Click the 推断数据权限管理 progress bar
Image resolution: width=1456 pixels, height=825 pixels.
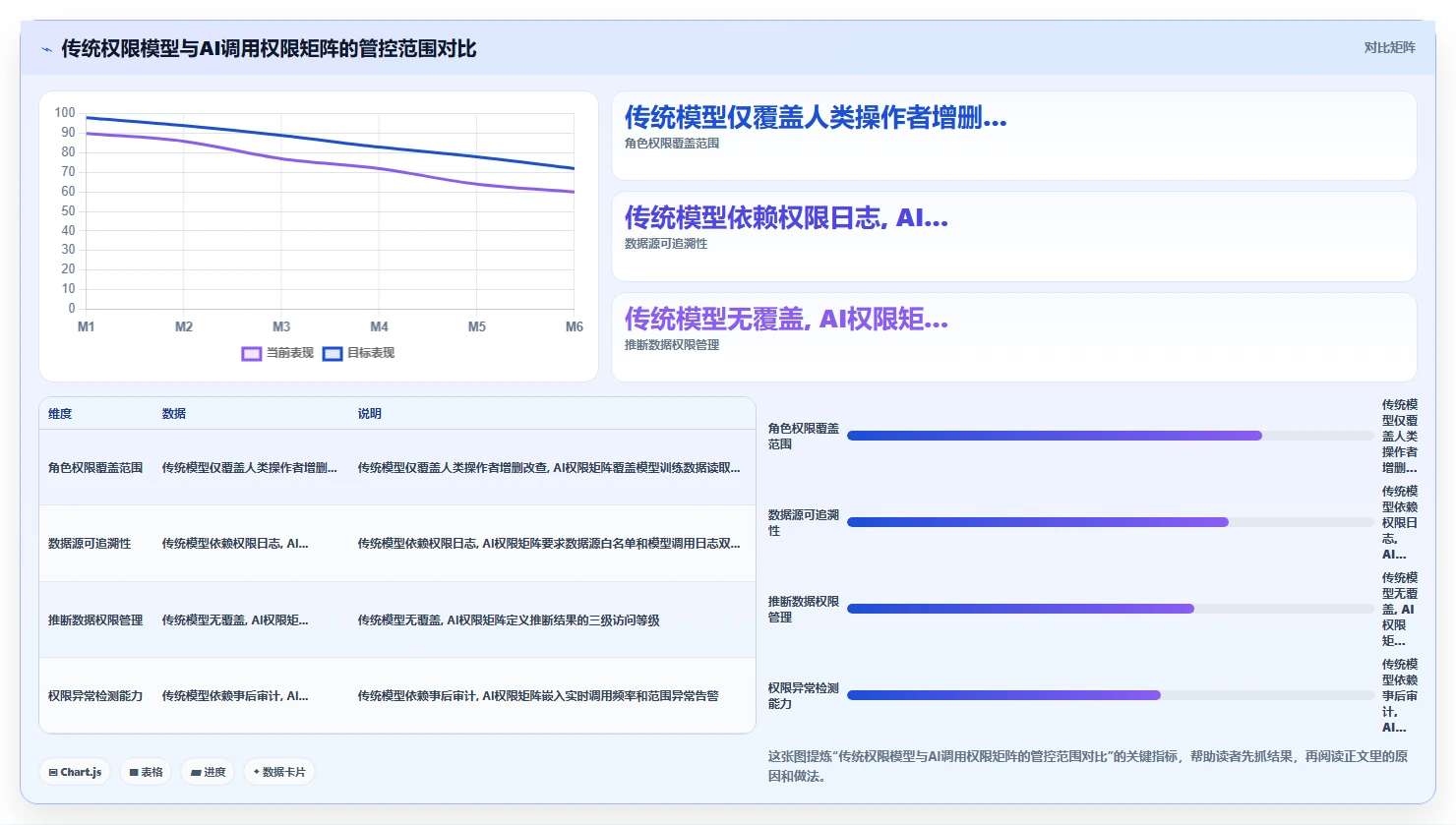tap(1110, 609)
